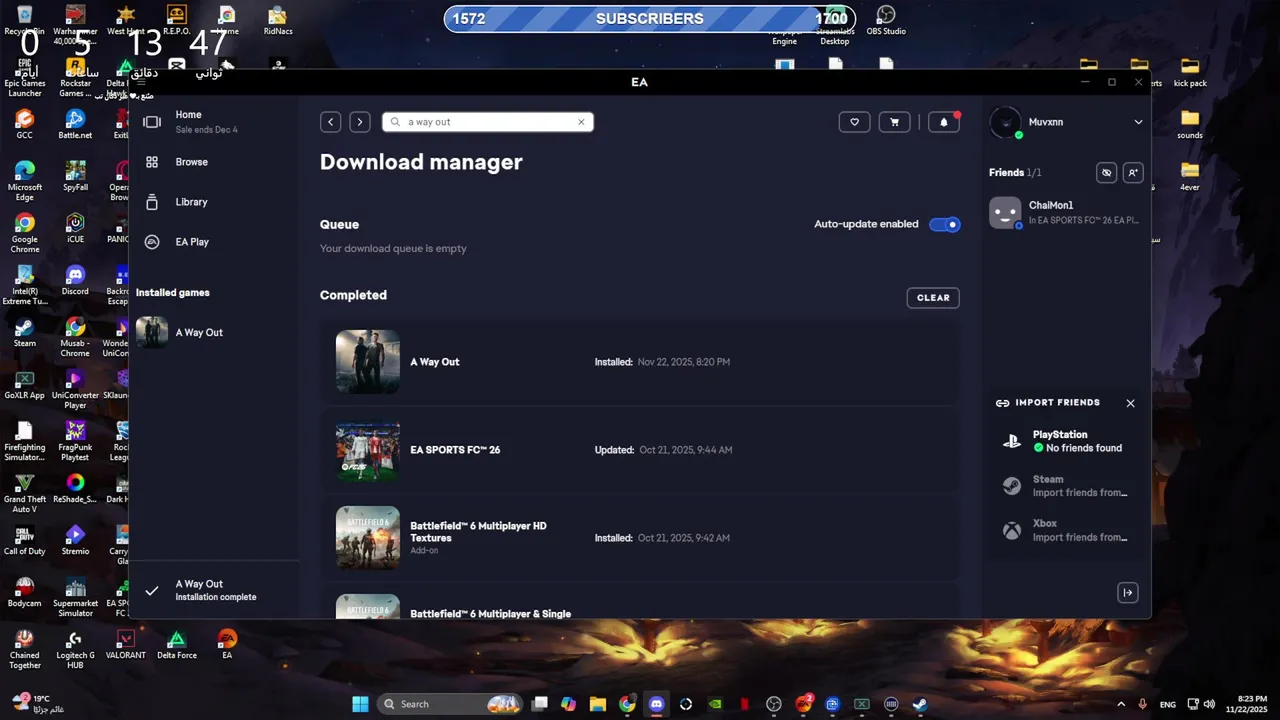The height and width of the screenshot is (720, 1280).
Task: Clear the search field with X icon
Action: tap(581, 122)
